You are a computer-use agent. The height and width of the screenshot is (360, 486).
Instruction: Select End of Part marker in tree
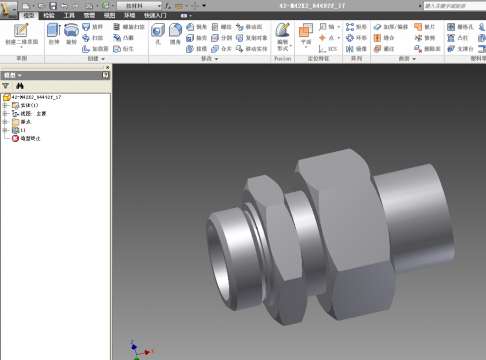click(x=26, y=138)
